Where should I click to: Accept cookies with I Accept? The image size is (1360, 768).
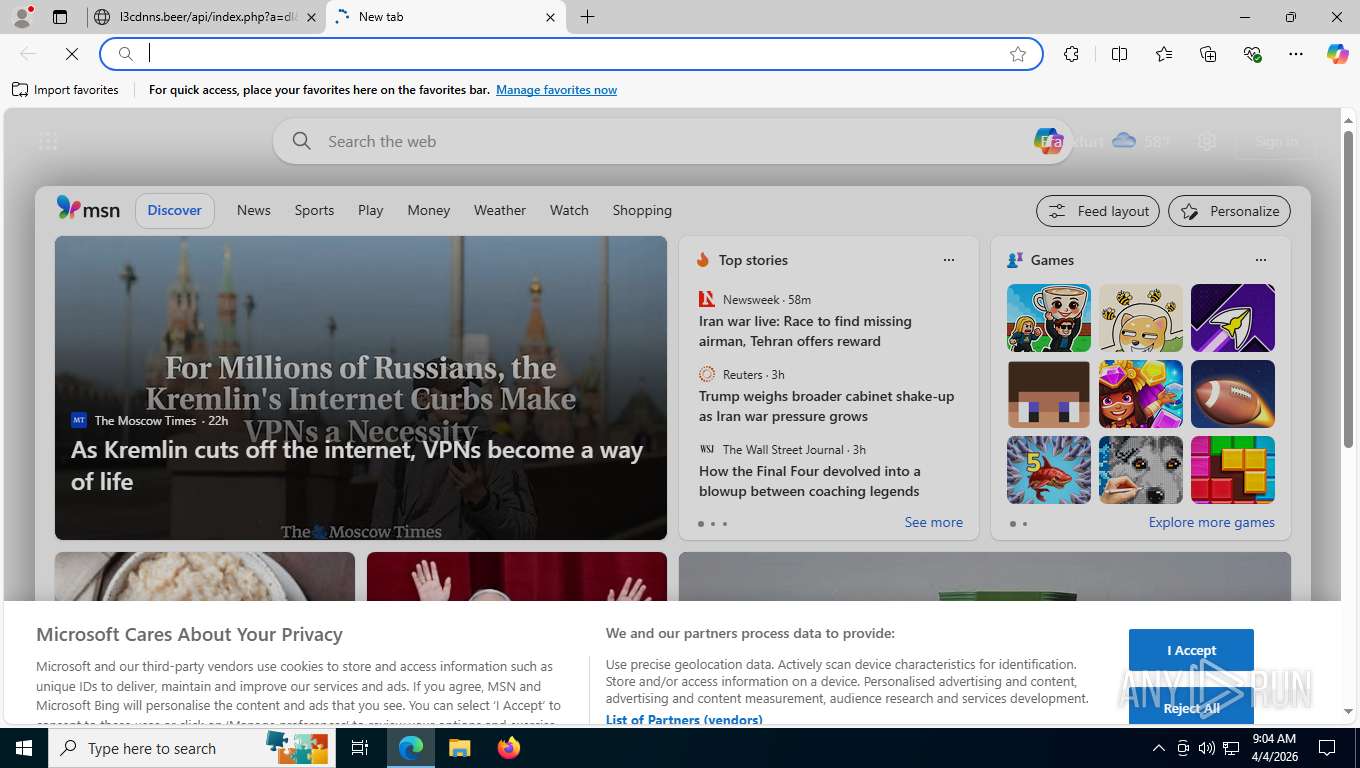tap(1191, 650)
